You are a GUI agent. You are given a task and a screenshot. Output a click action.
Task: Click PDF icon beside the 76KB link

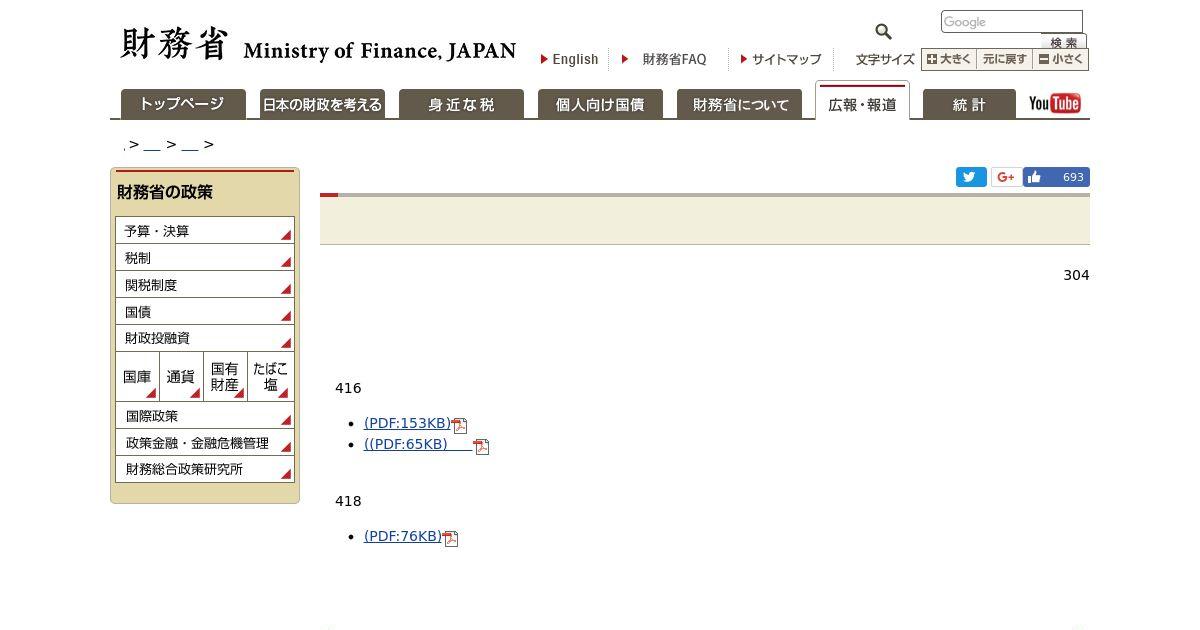(451, 538)
